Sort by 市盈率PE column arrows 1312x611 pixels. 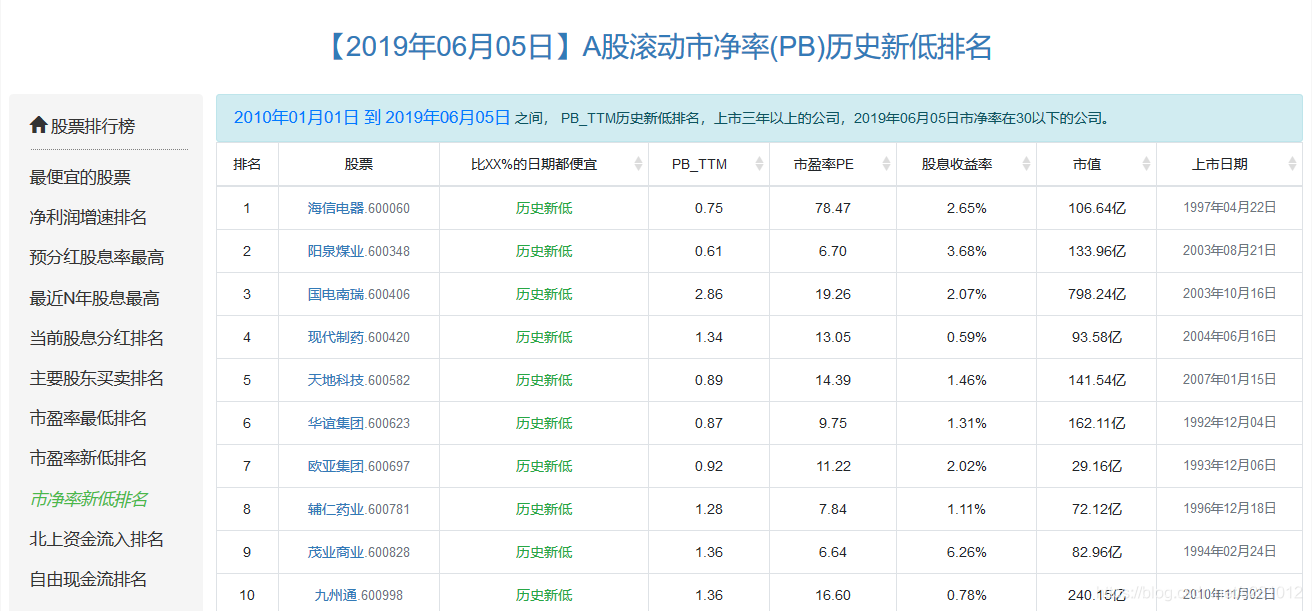pos(887,164)
